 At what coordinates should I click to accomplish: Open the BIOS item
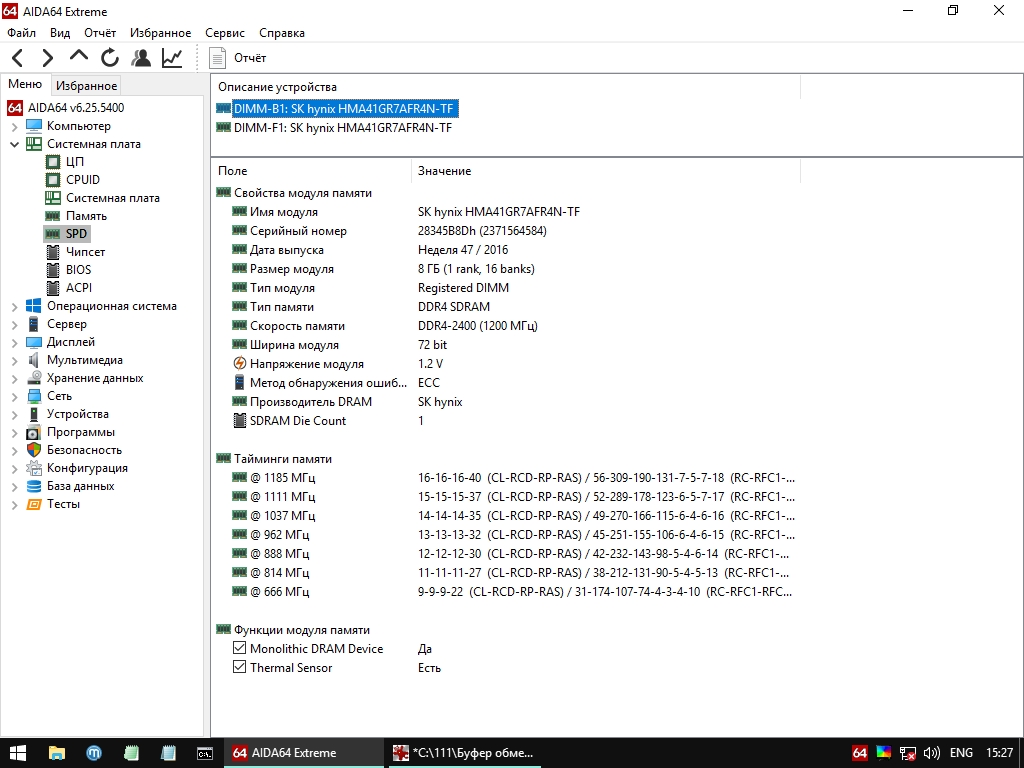click(x=78, y=270)
